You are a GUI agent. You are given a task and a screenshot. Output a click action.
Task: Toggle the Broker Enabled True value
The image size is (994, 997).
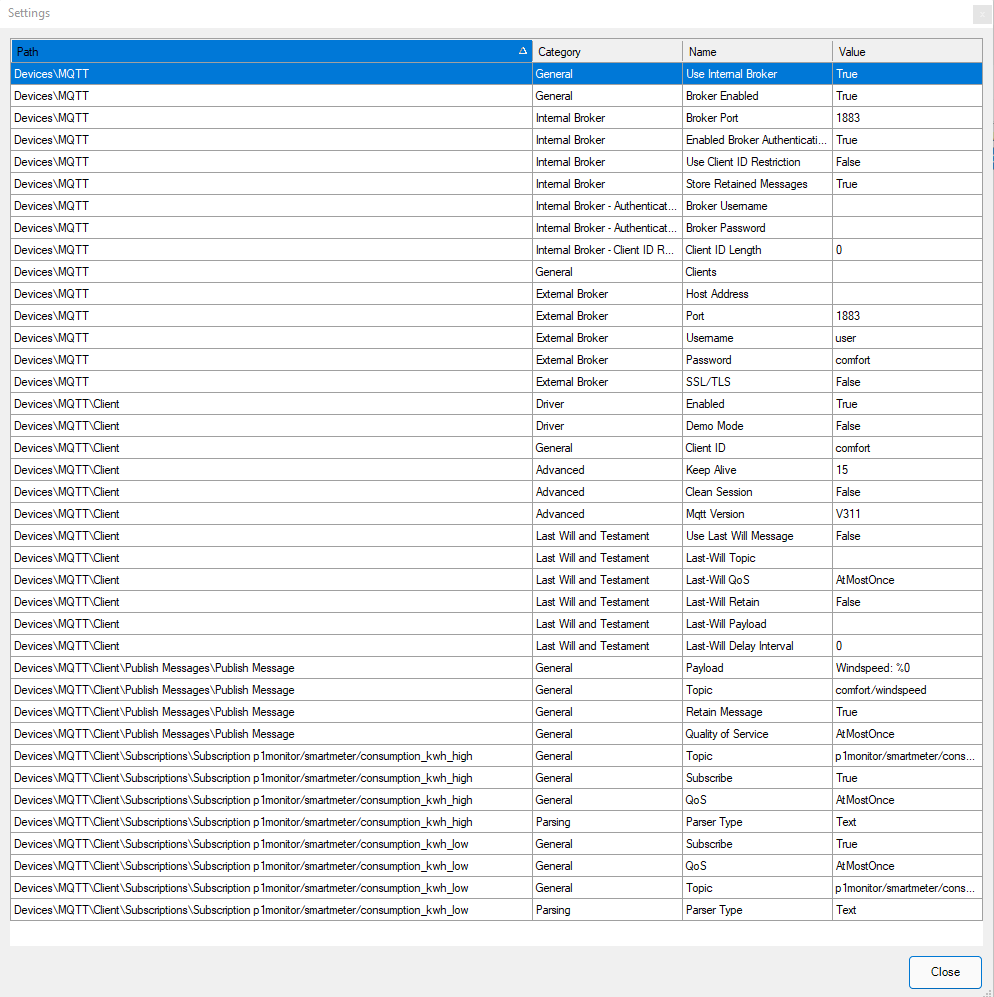click(907, 96)
